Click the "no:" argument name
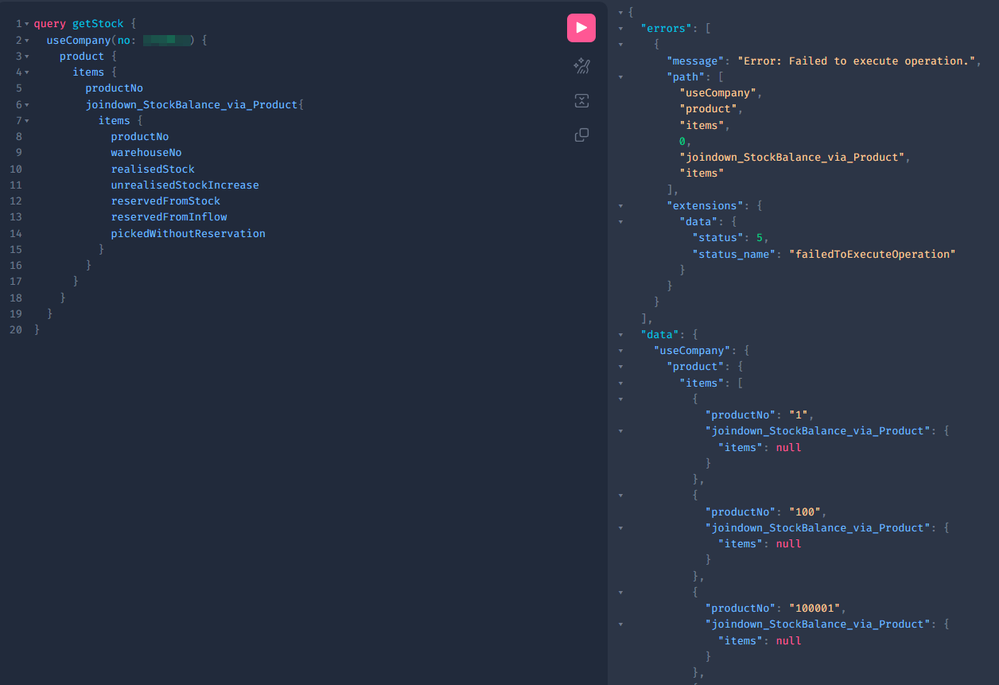Screen dimensions: 999x685 (126, 40)
